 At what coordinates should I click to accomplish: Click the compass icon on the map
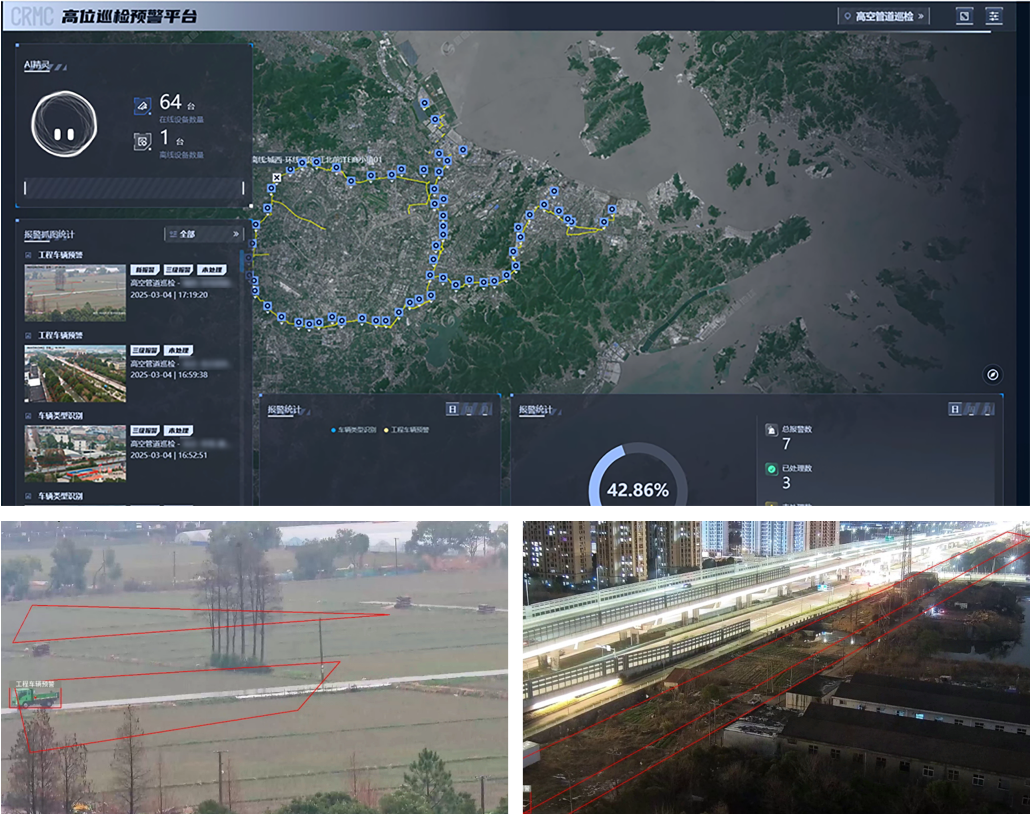992,374
